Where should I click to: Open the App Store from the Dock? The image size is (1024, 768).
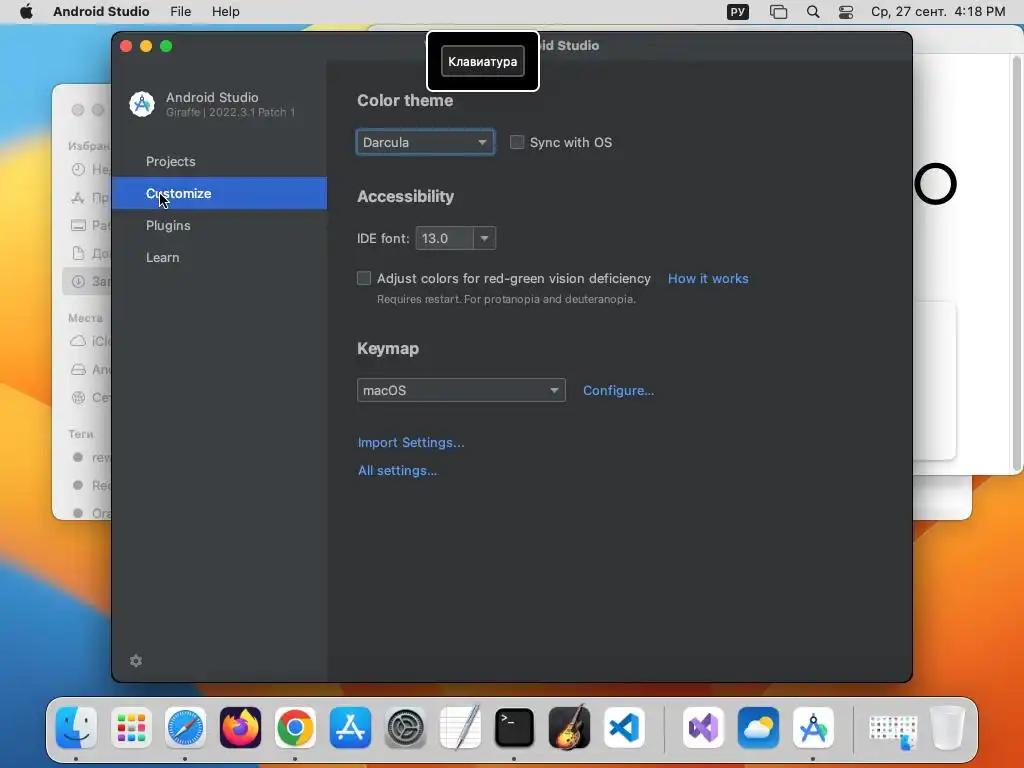click(350, 727)
